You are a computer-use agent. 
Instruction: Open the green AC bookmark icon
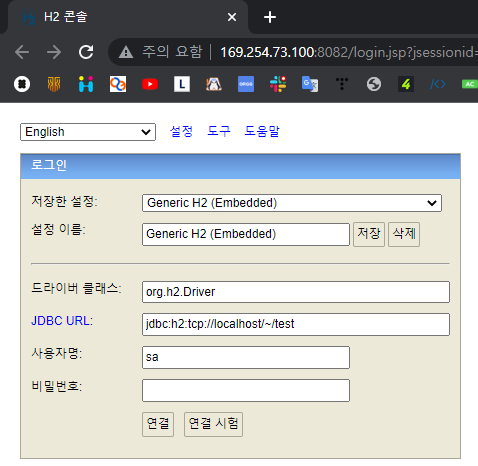point(470,84)
